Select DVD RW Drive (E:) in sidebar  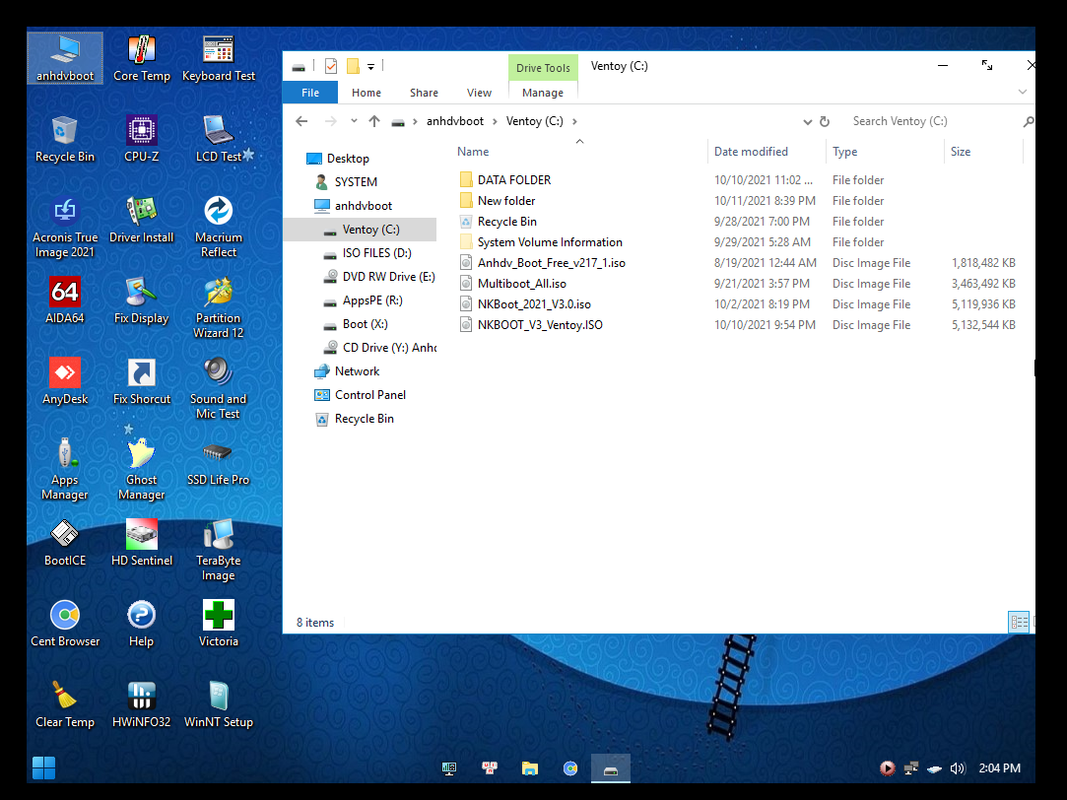pyautogui.click(x=389, y=277)
